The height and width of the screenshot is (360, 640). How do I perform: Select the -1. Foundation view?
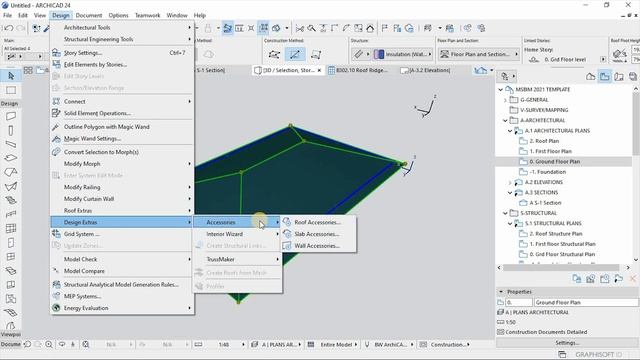[x=547, y=172]
